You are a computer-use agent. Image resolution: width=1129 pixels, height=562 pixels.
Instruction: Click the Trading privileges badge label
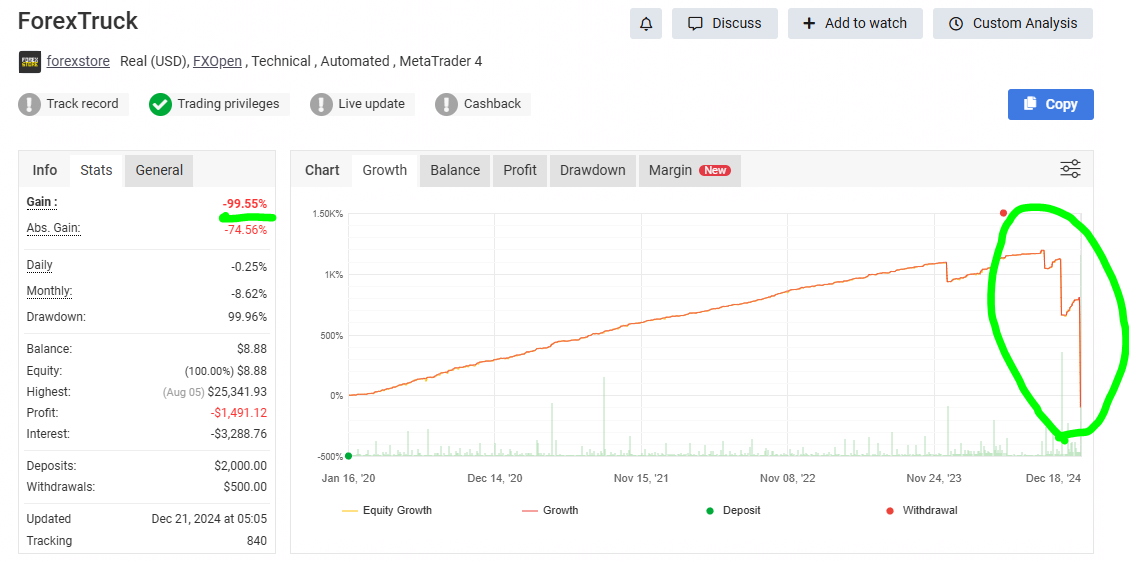(x=228, y=104)
